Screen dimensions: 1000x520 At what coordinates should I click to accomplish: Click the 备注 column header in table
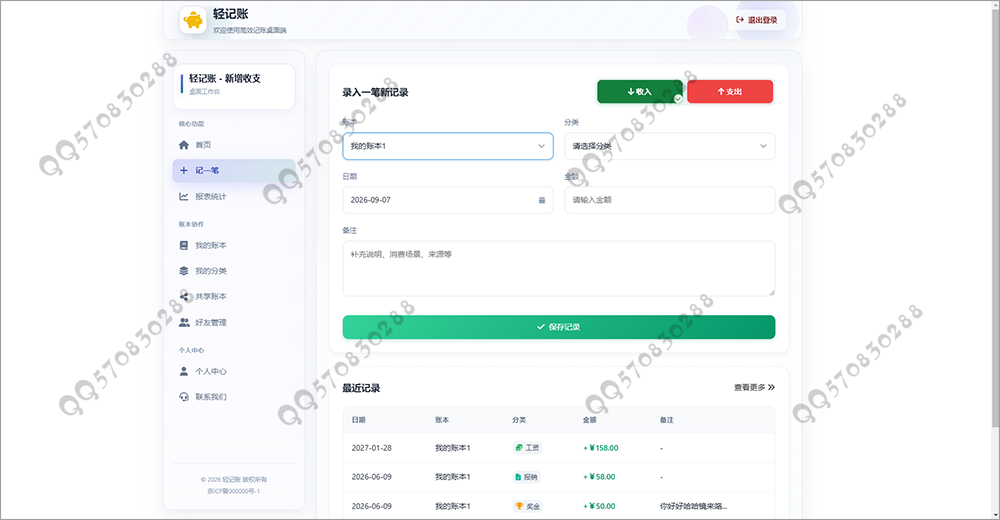[x=666, y=420]
